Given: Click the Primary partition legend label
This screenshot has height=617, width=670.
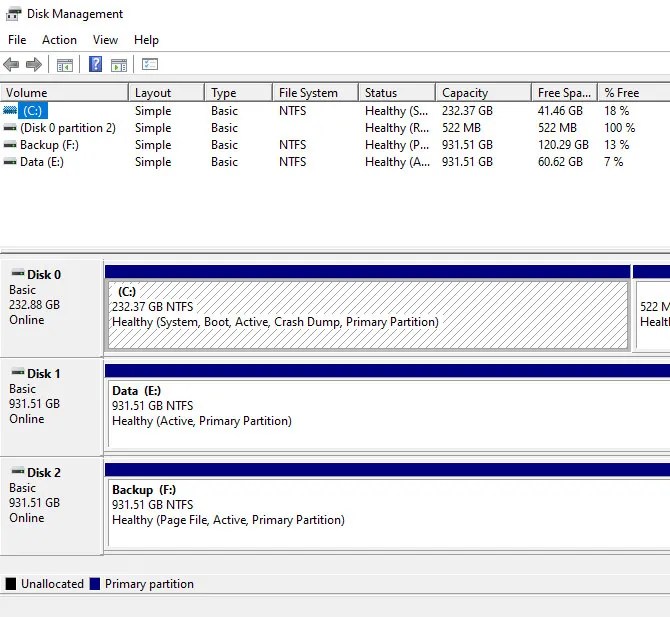Looking at the screenshot, I should [149, 584].
